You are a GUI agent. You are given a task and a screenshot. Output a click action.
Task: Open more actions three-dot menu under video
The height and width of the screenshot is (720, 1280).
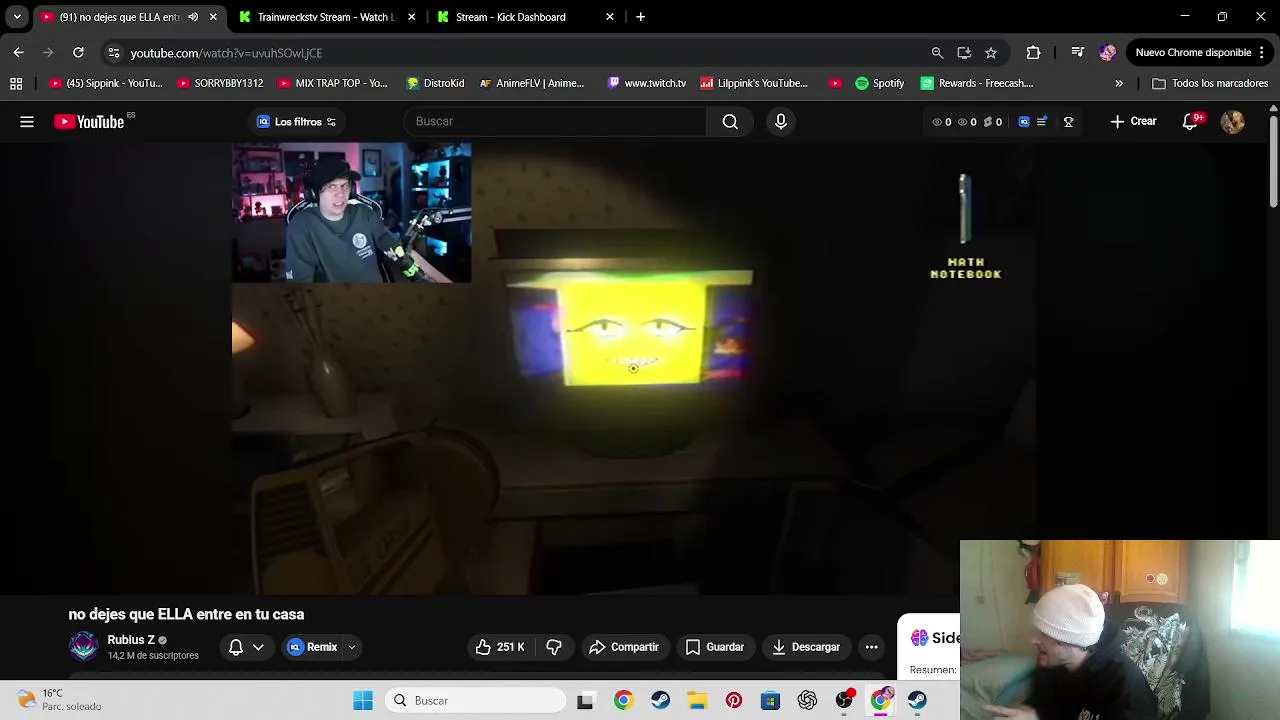[x=871, y=647]
